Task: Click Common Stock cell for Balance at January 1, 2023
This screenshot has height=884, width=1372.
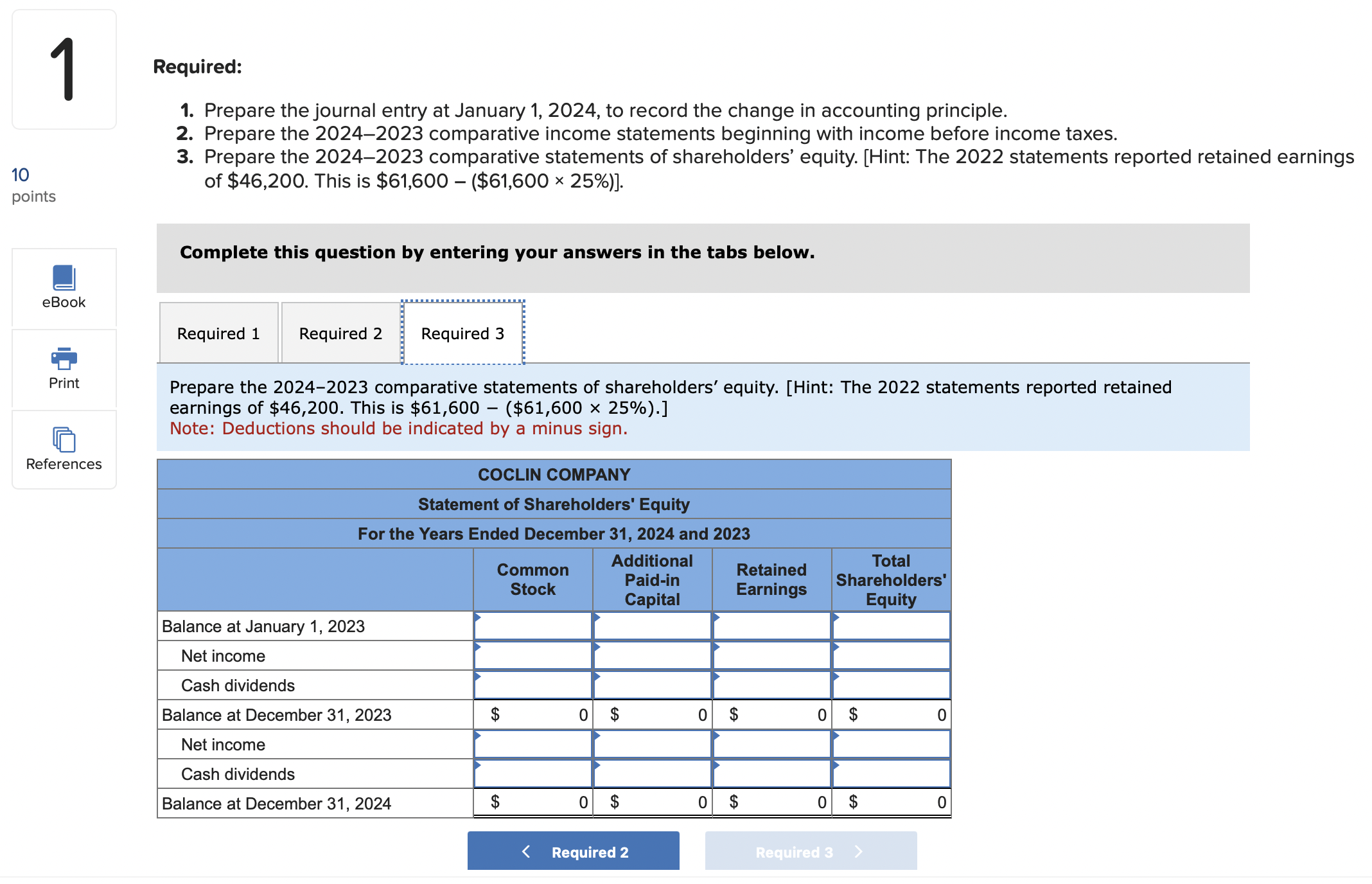Action: [x=532, y=626]
